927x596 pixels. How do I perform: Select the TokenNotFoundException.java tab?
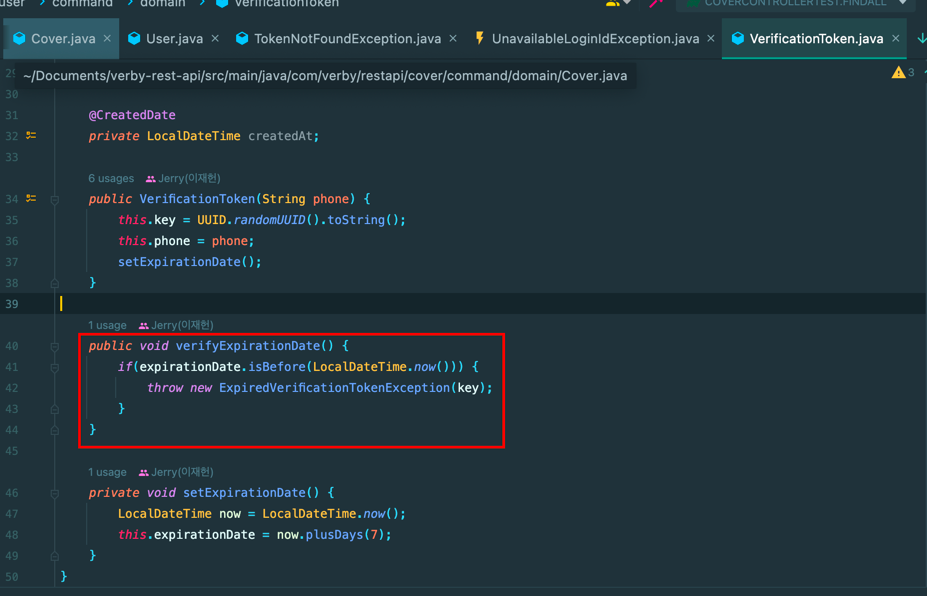click(x=347, y=38)
